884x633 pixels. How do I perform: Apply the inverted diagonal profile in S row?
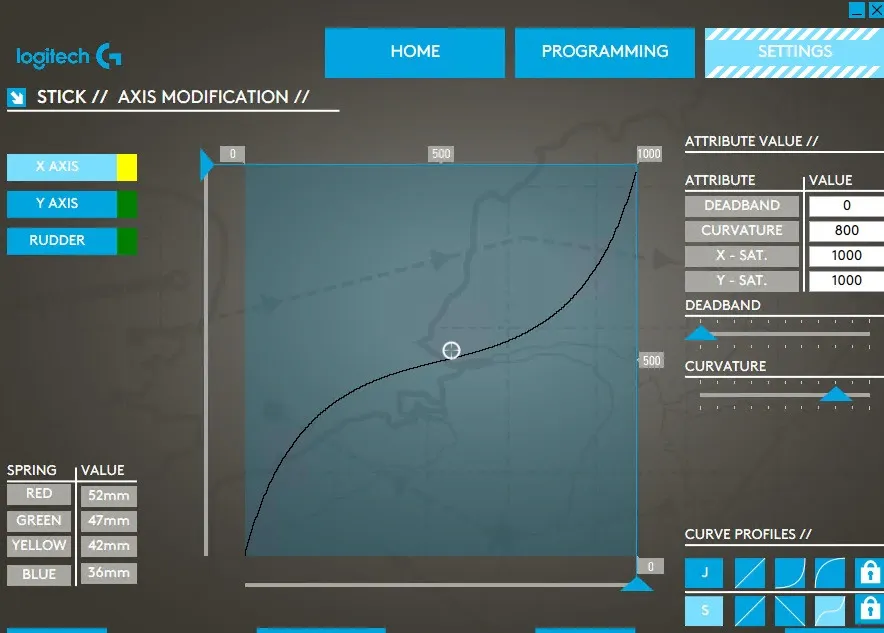coord(790,610)
